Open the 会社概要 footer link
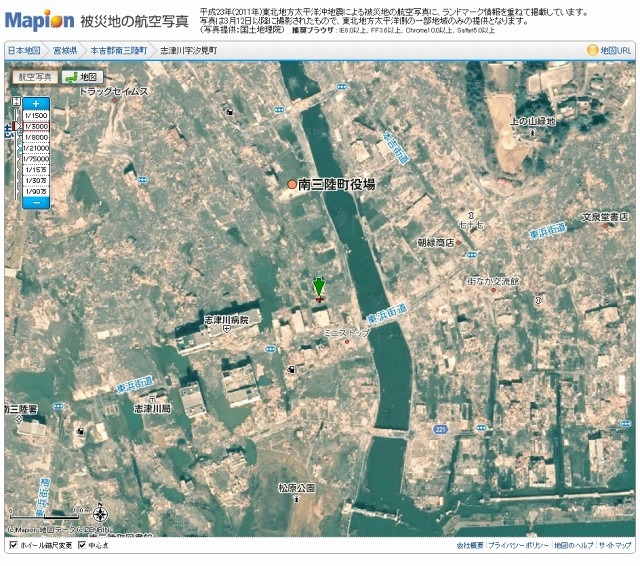The image size is (640, 566). point(470,545)
